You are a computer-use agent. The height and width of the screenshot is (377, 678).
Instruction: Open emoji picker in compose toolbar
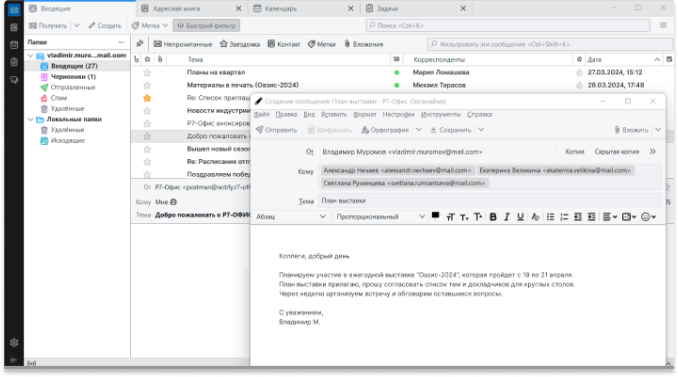point(648,217)
